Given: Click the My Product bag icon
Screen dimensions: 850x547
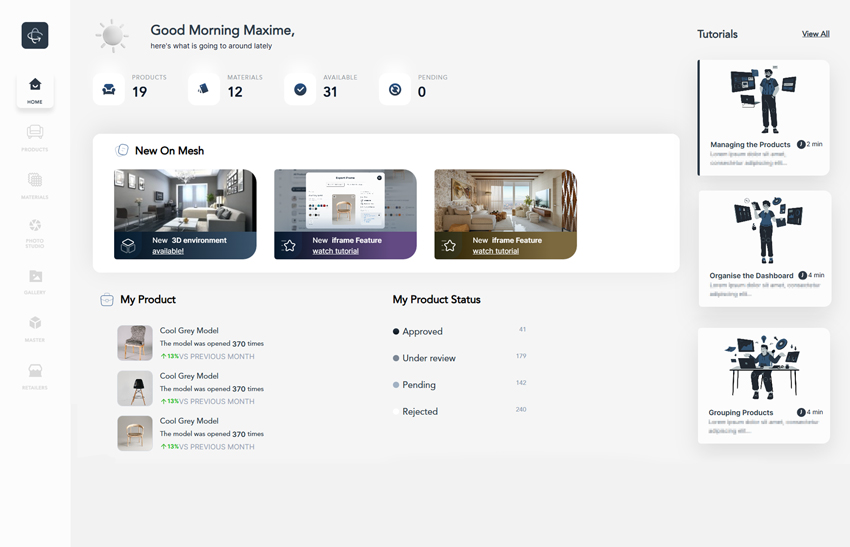Looking at the screenshot, I should pyautogui.click(x=107, y=299).
